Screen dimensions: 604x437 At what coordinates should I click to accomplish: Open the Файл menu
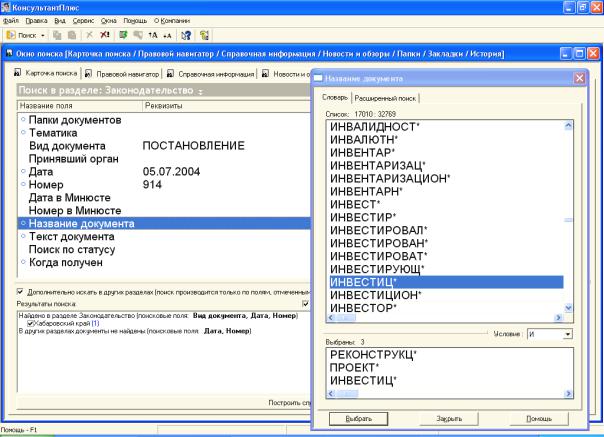(x=10, y=21)
